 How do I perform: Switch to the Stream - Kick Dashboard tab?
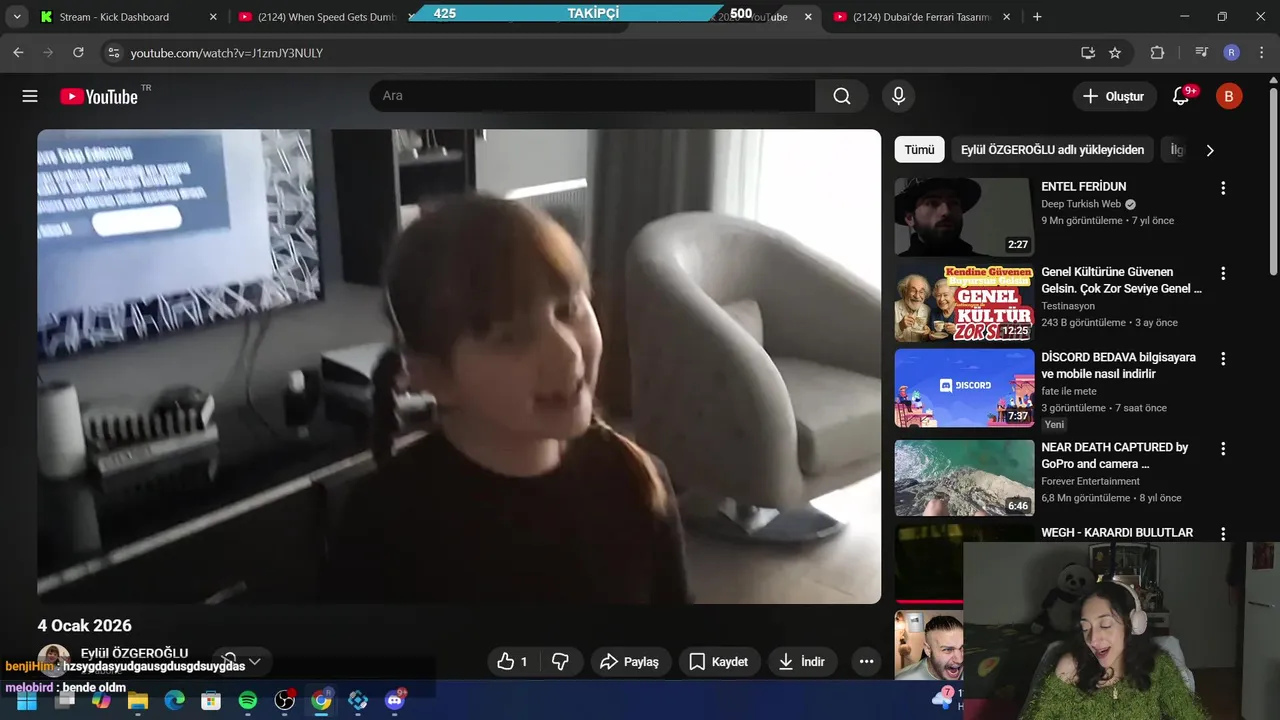click(128, 17)
